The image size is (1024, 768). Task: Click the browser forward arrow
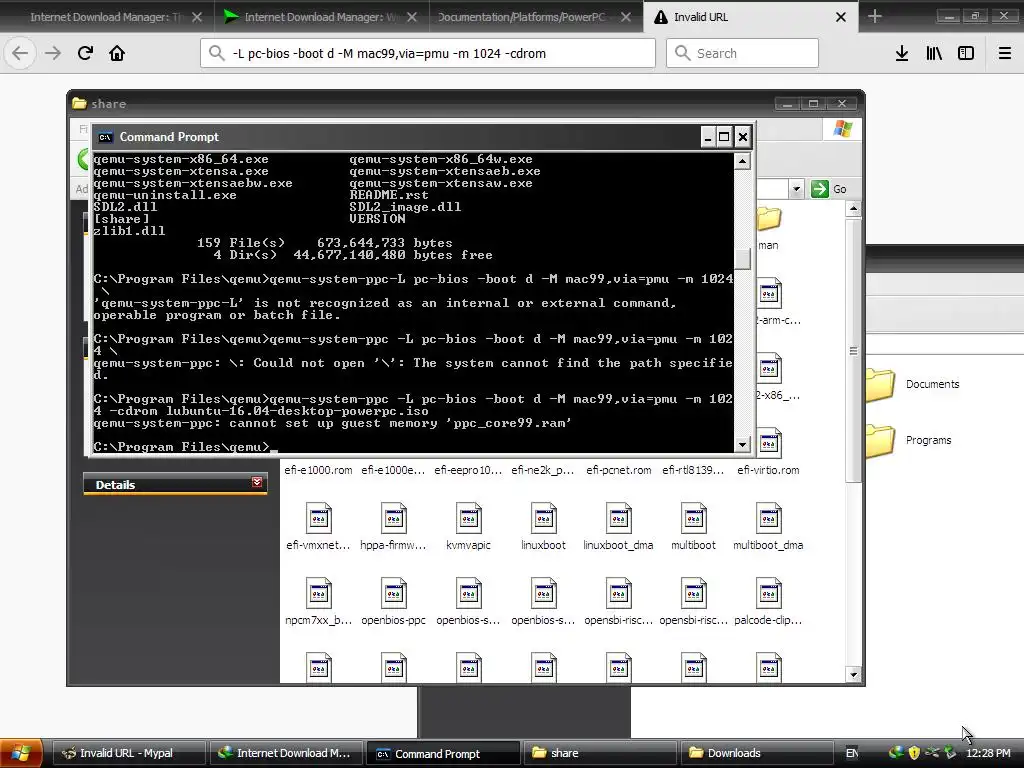click(x=53, y=53)
